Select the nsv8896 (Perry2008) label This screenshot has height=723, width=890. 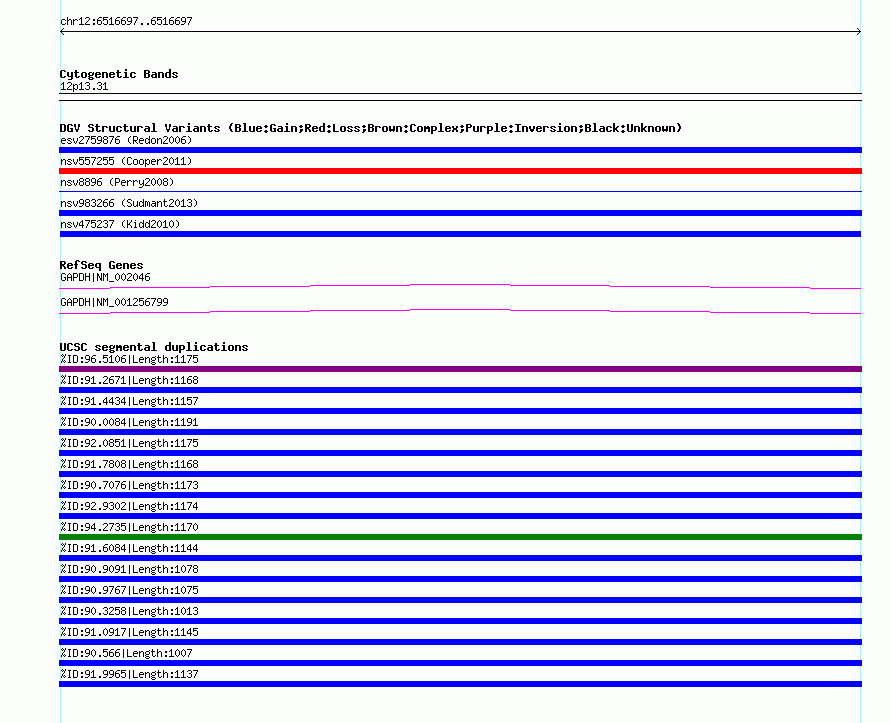pyautogui.click(x=117, y=182)
